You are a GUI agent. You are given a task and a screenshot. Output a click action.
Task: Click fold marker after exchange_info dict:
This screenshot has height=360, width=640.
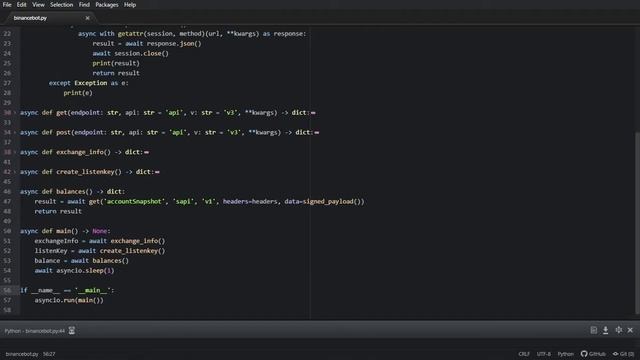pyautogui.click(x=147, y=152)
